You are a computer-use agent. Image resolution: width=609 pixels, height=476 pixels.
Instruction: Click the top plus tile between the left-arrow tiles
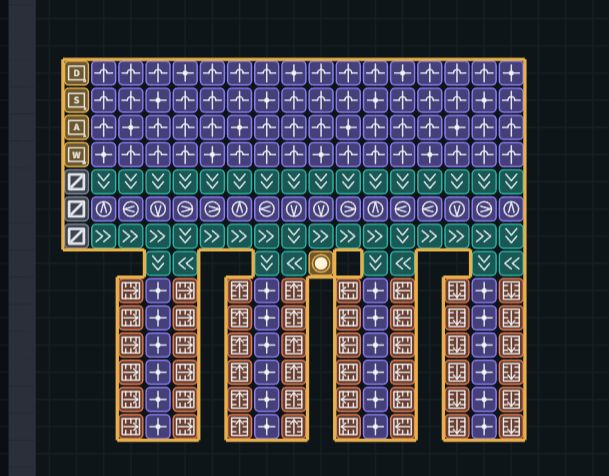(x=375, y=290)
